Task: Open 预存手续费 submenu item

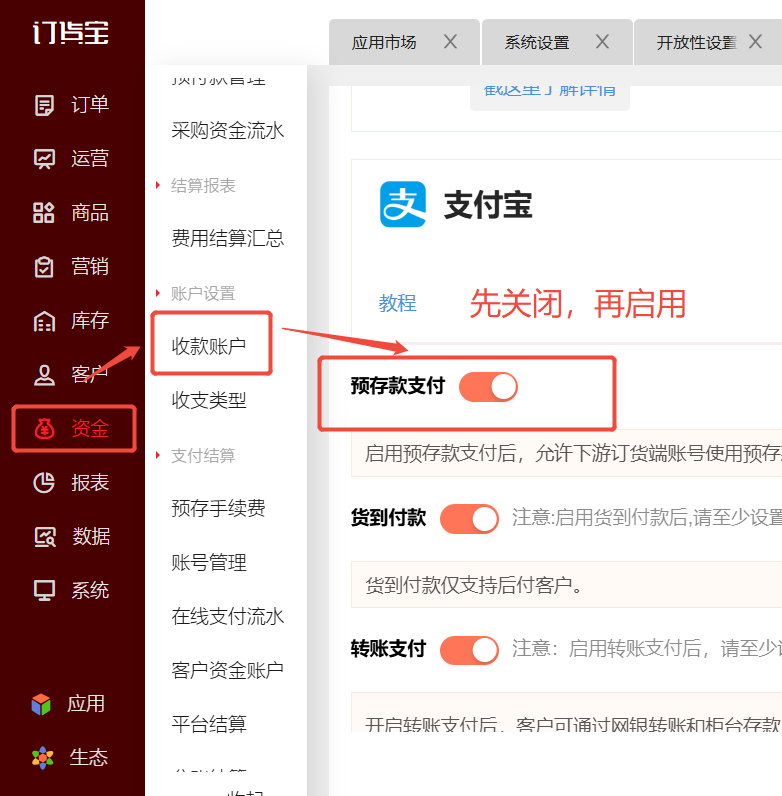Action: pos(218,508)
